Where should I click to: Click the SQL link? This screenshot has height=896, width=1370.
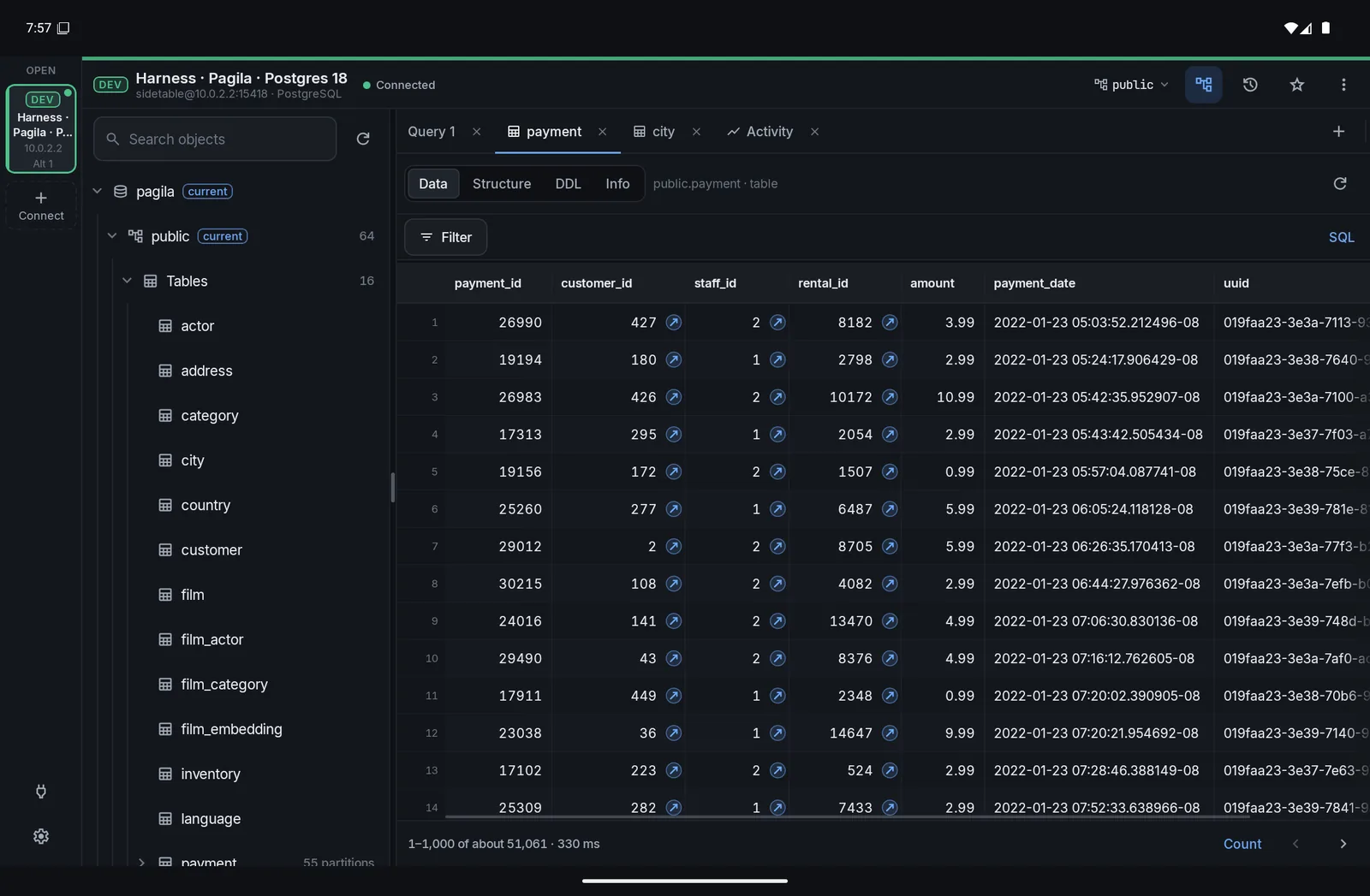(x=1341, y=237)
